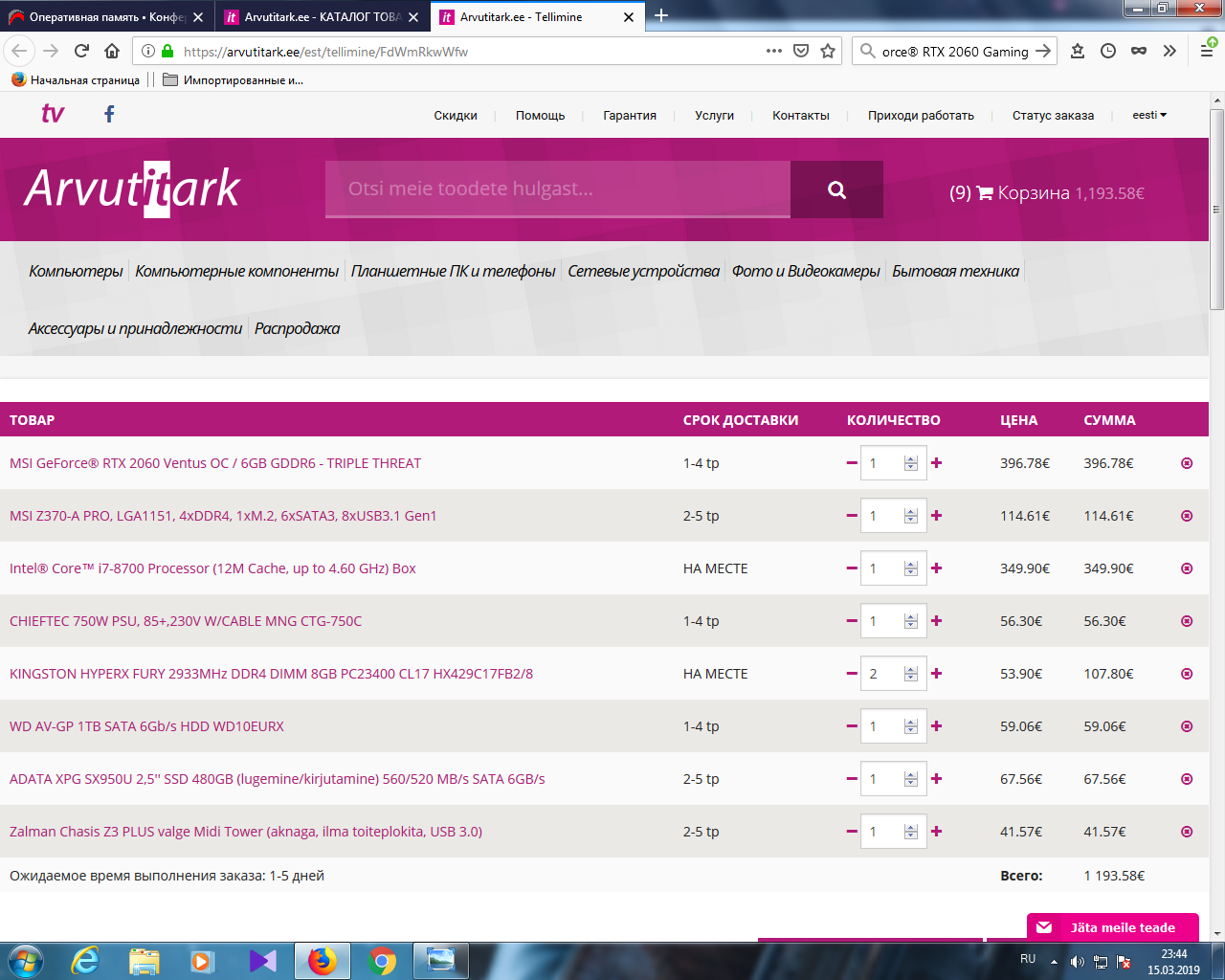Viewport: 1225px width, 980px height.
Task: Increase quantity of MSI Z370-A PRO
Action: (x=936, y=516)
